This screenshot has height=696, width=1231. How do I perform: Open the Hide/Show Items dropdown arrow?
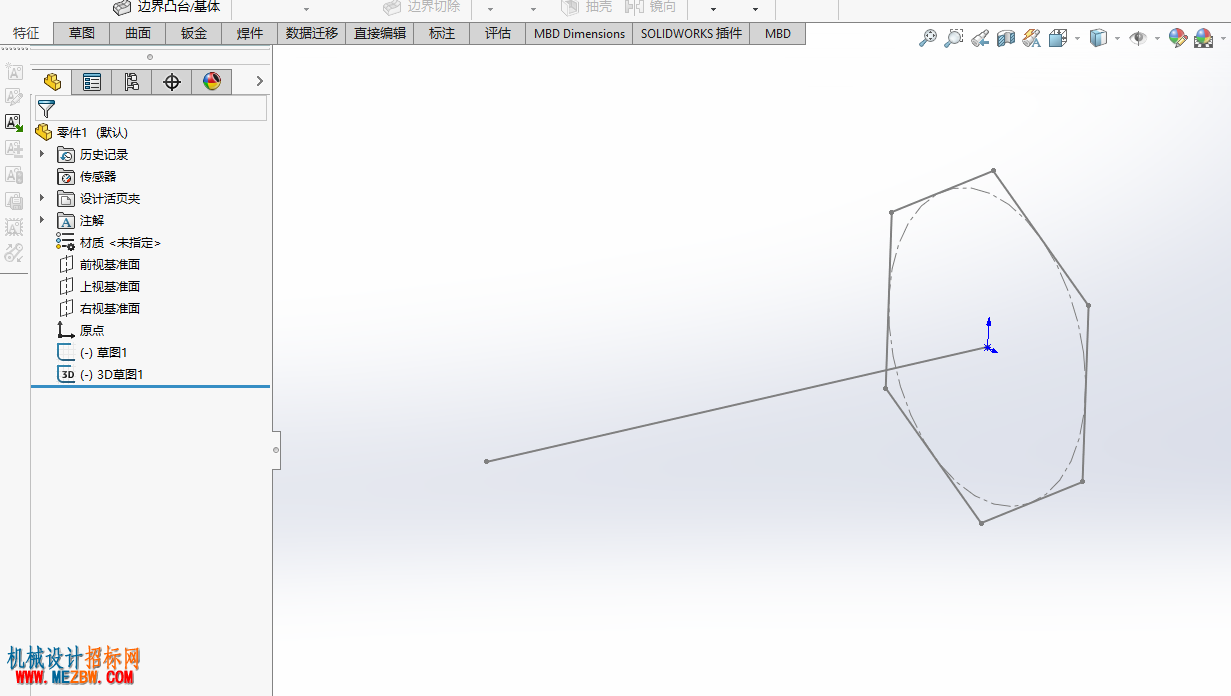(x=1157, y=39)
